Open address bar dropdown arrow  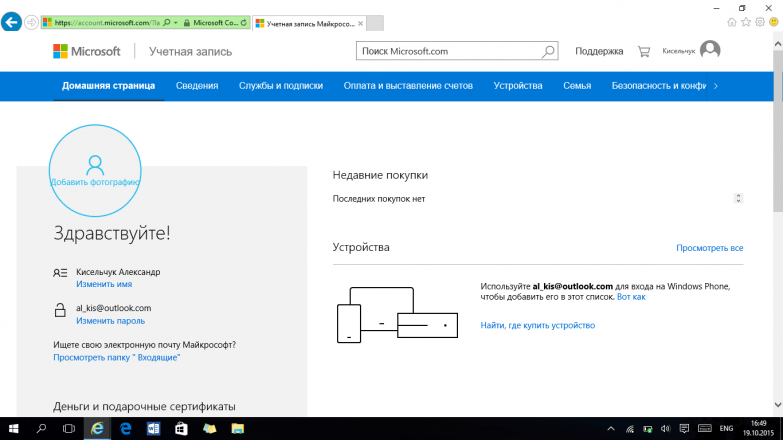(176, 23)
